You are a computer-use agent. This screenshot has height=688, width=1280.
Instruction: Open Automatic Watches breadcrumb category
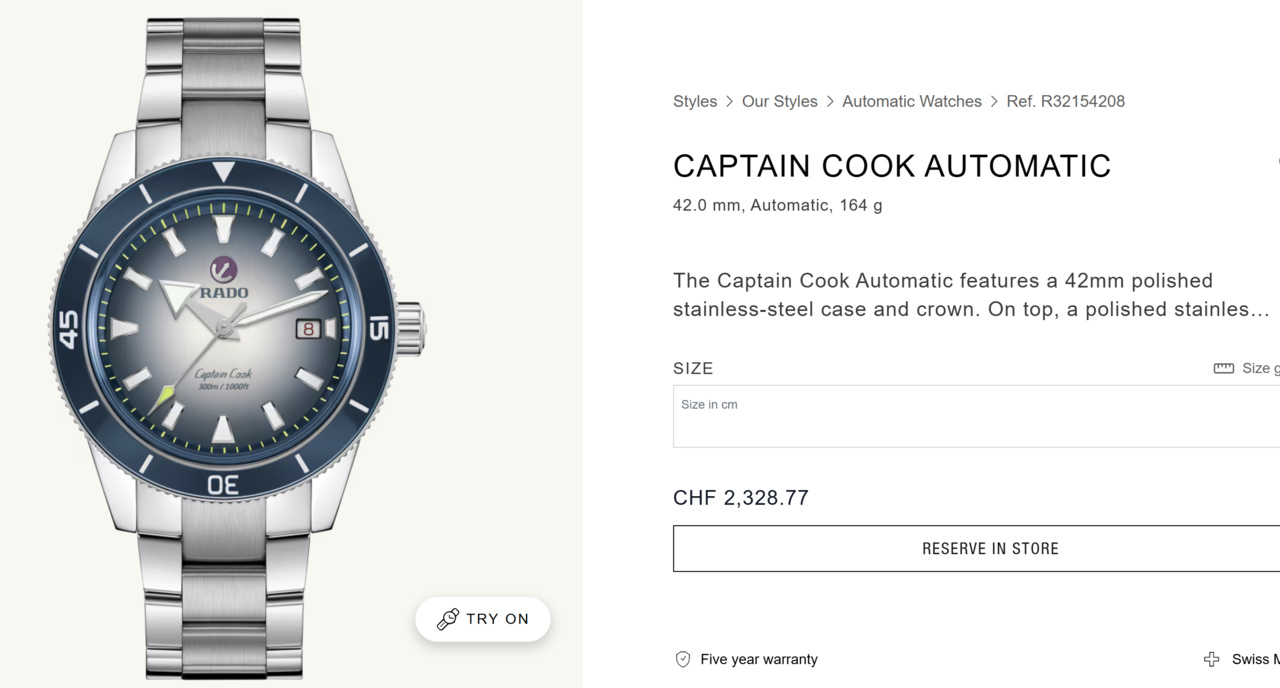coord(912,101)
